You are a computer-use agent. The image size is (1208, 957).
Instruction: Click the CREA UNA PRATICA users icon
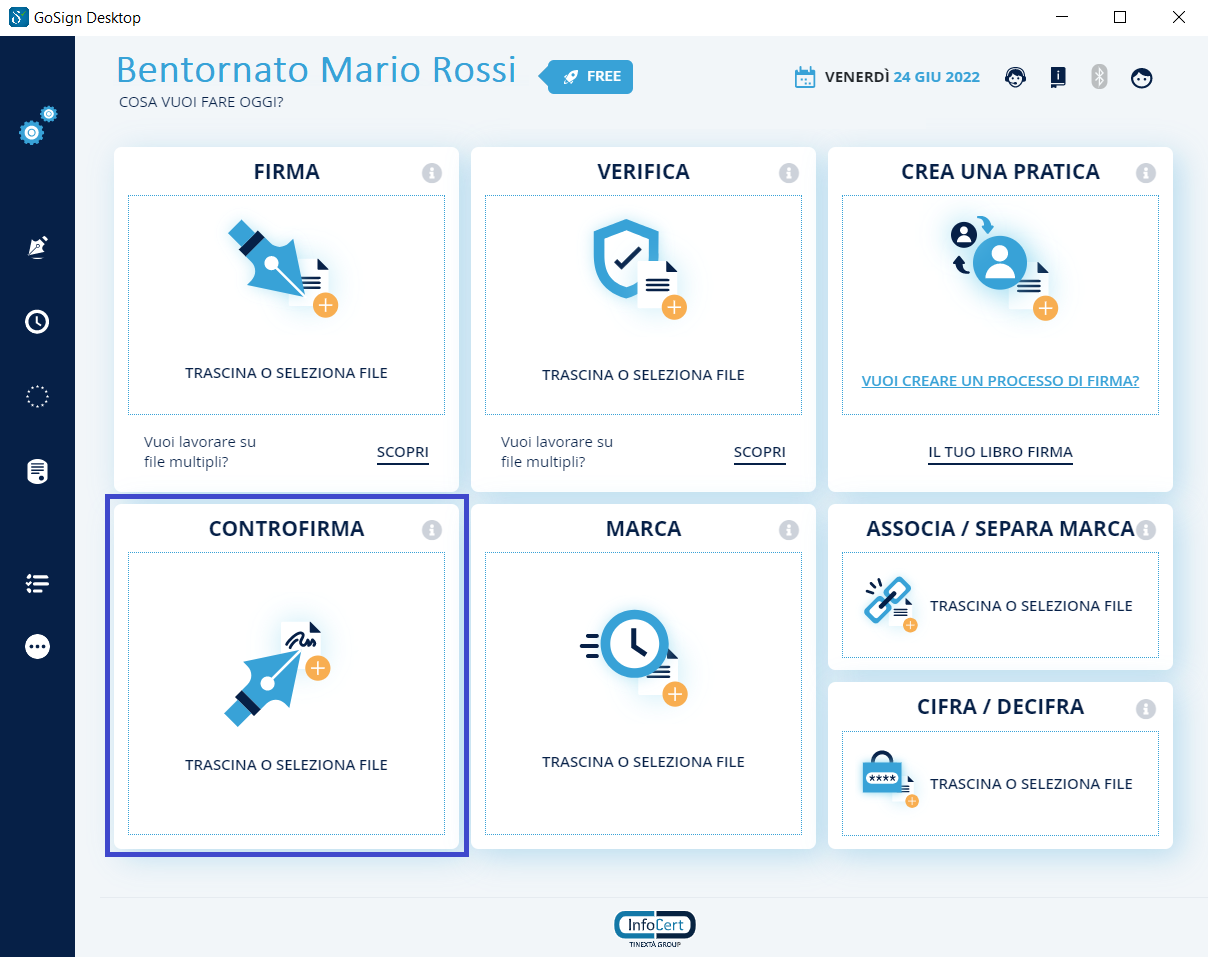(1002, 268)
